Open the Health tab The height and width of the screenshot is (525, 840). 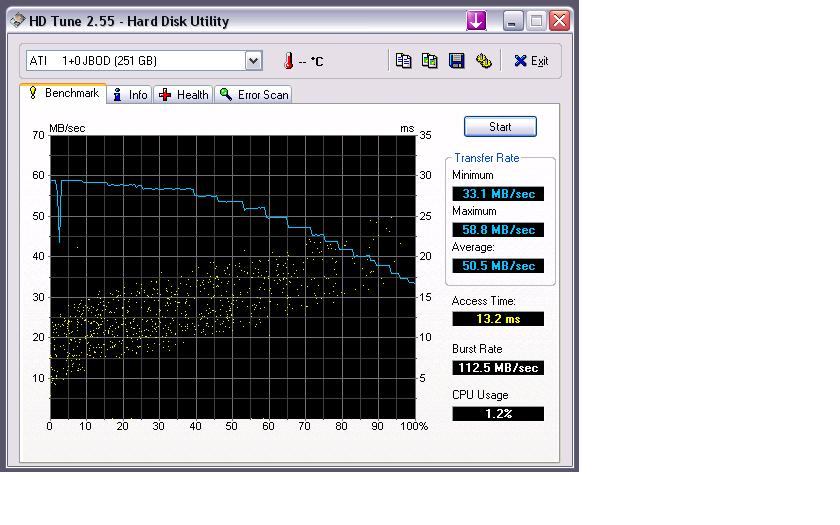pyautogui.click(x=184, y=95)
